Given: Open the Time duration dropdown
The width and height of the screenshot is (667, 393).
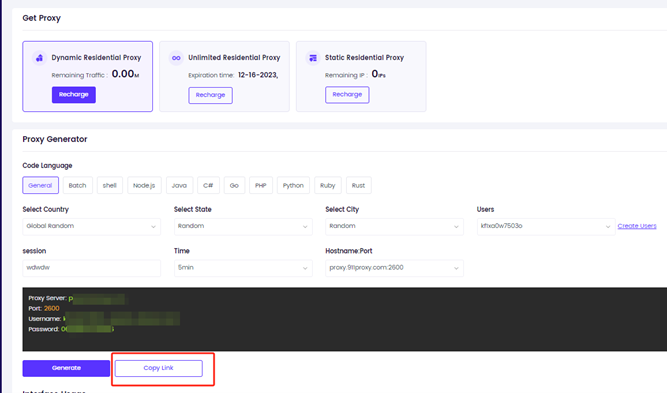Looking at the screenshot, I should pyautogui.click(x=243, y=268).
